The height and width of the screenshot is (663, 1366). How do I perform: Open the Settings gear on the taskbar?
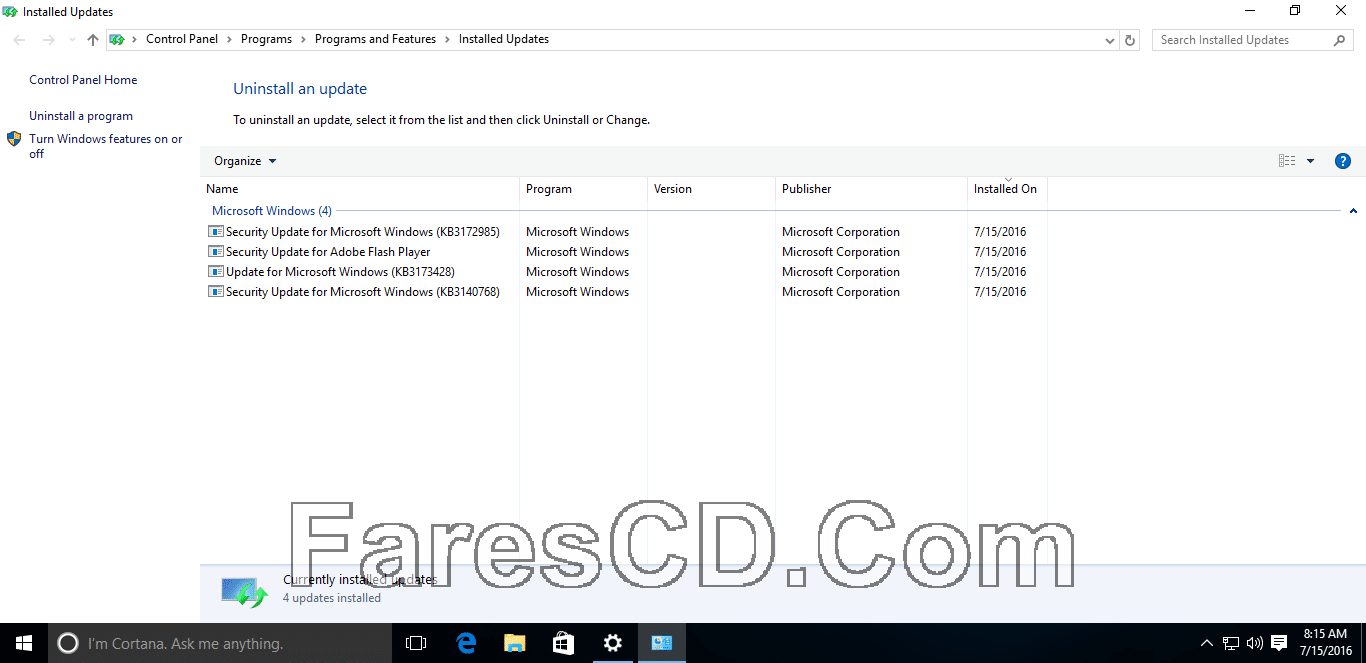point(612,643)
